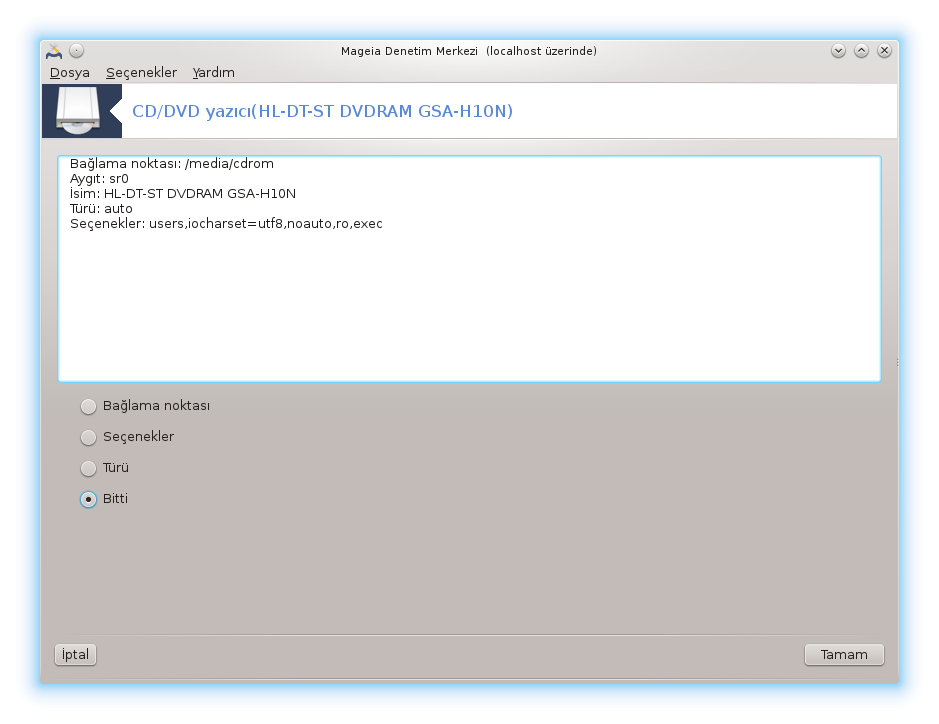The height and width of the screenshot is (724, 939).
Task: Minimize the window with the down chevron
Action: click(x=838, y=51)
